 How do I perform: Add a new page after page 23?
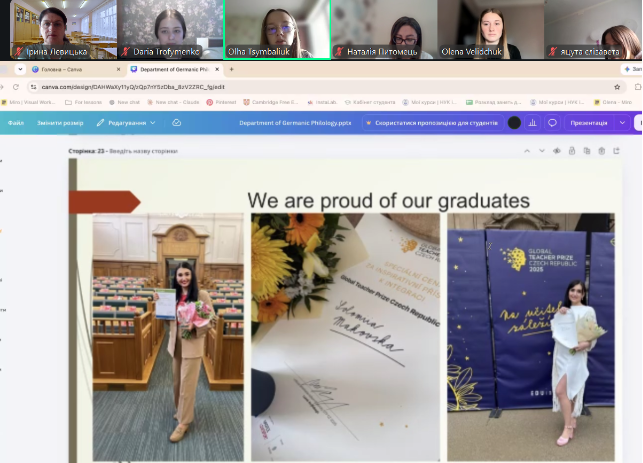coord(616,151)
